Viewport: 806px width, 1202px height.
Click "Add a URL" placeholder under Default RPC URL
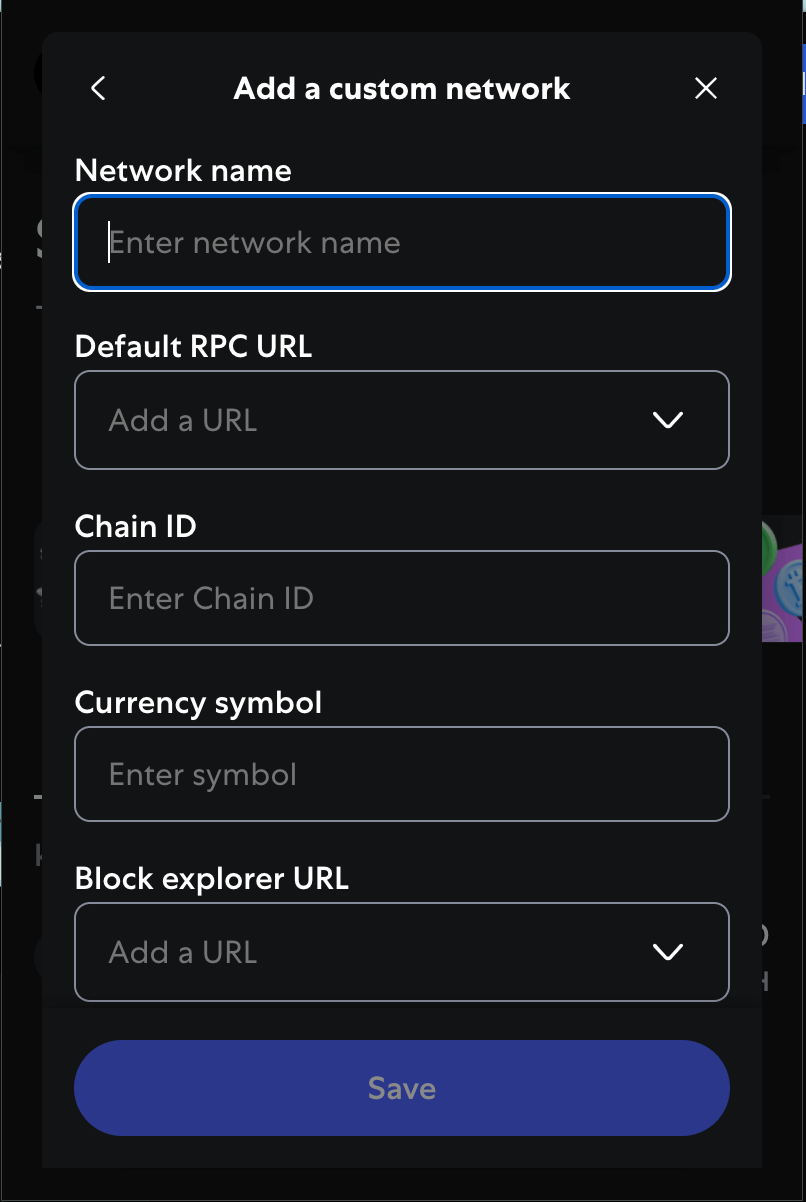point(183,420)
